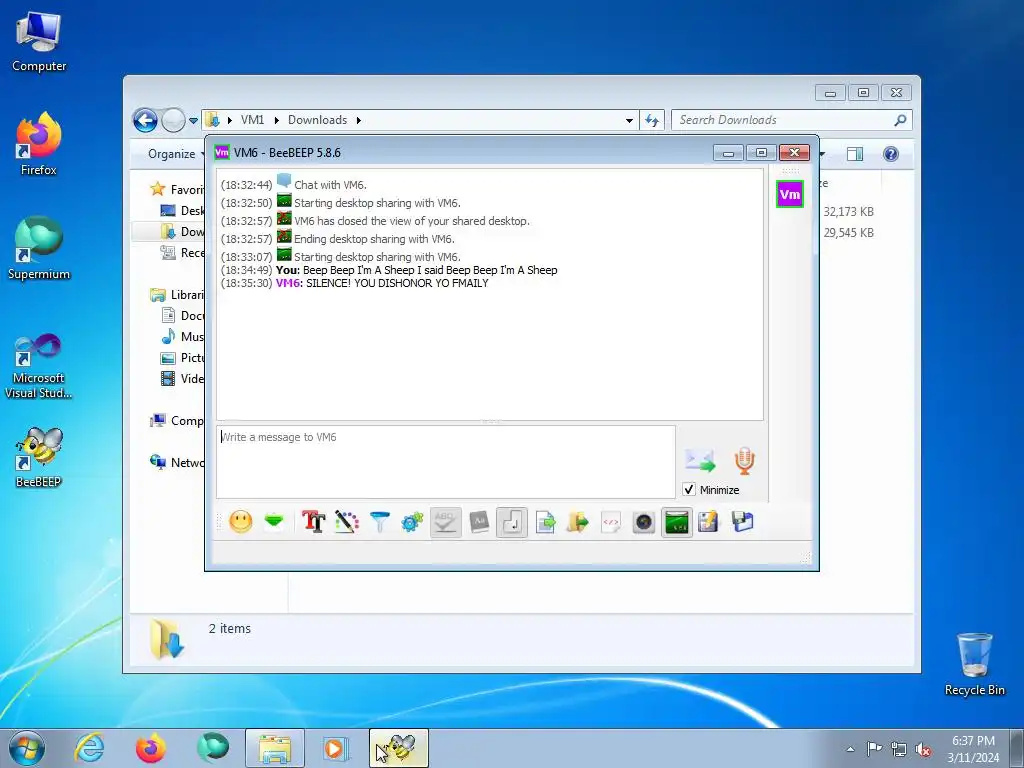Click the 'Chat with VM6.' log line
This screenshot has width=1024, height=768.
click(330, 185)
